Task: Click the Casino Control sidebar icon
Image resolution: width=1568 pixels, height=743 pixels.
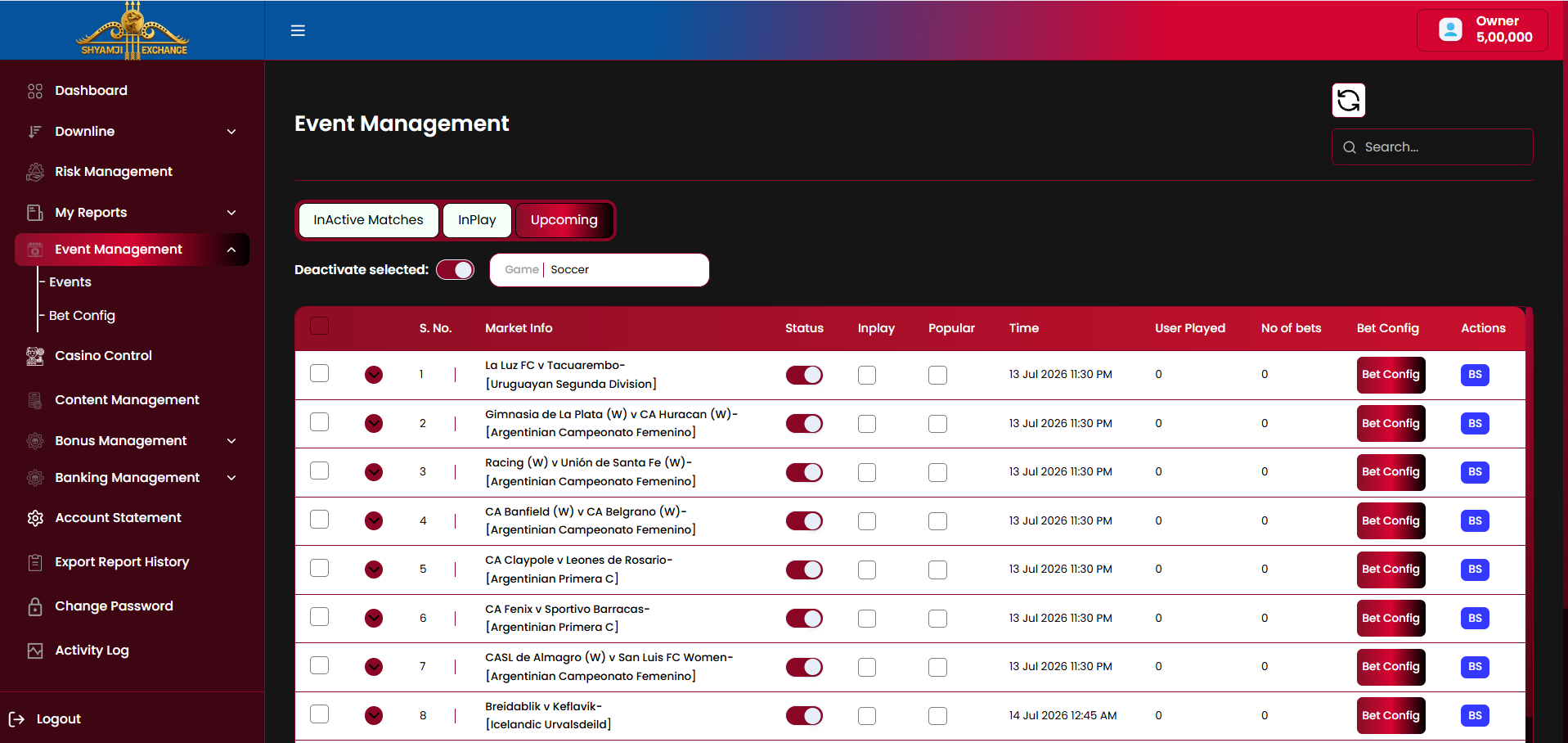Action: (35, 356)
